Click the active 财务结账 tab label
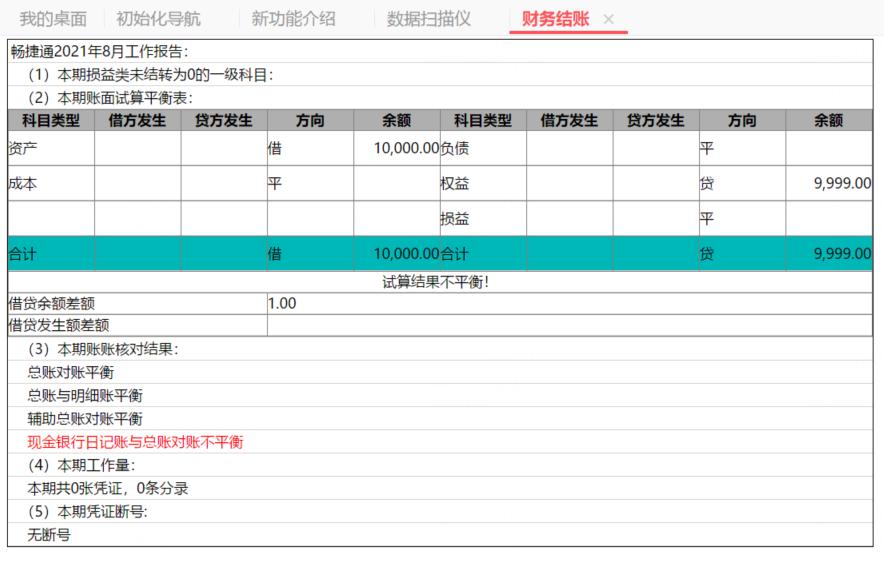 coord(555,19)
